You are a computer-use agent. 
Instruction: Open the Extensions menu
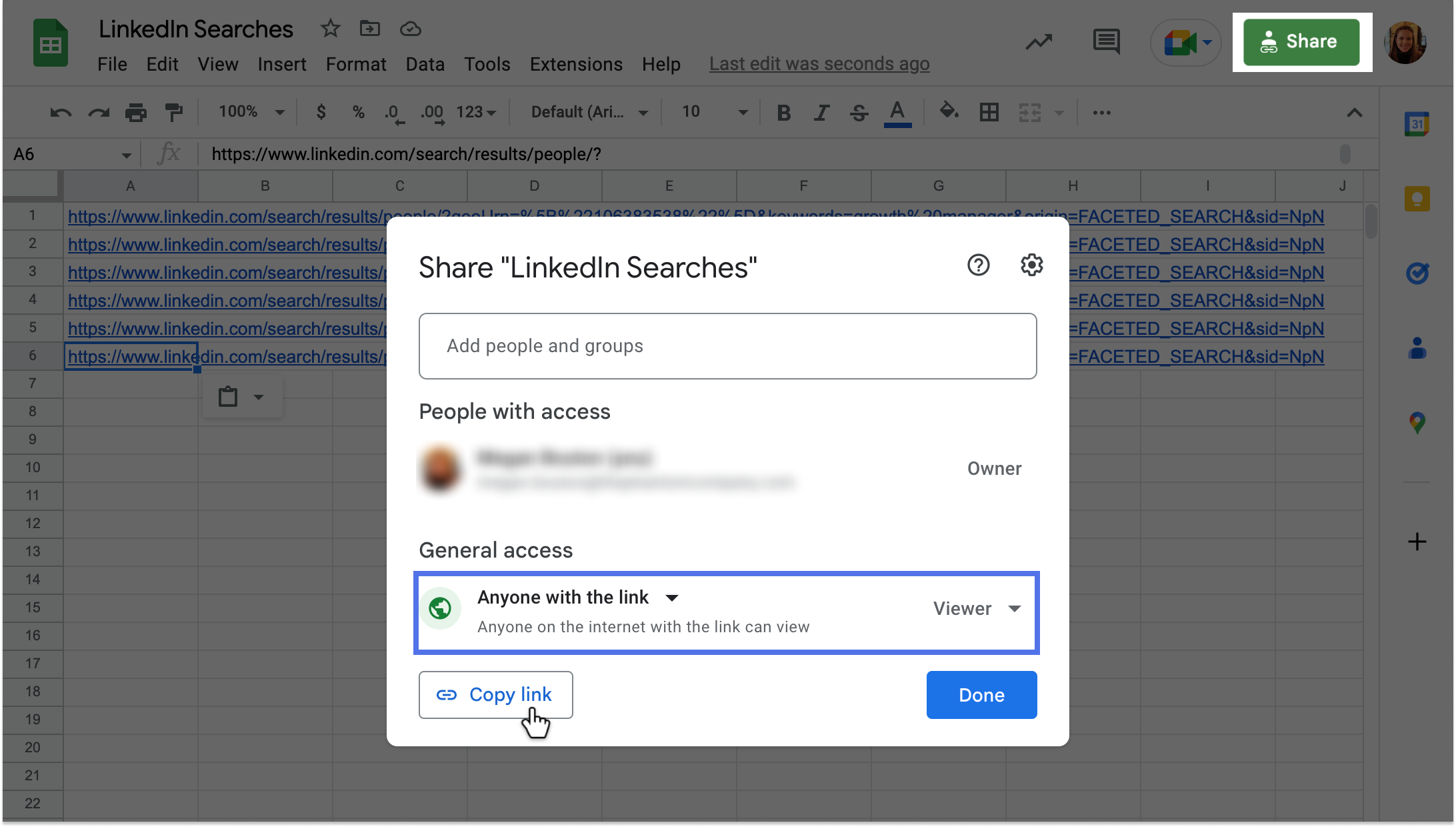576,64
